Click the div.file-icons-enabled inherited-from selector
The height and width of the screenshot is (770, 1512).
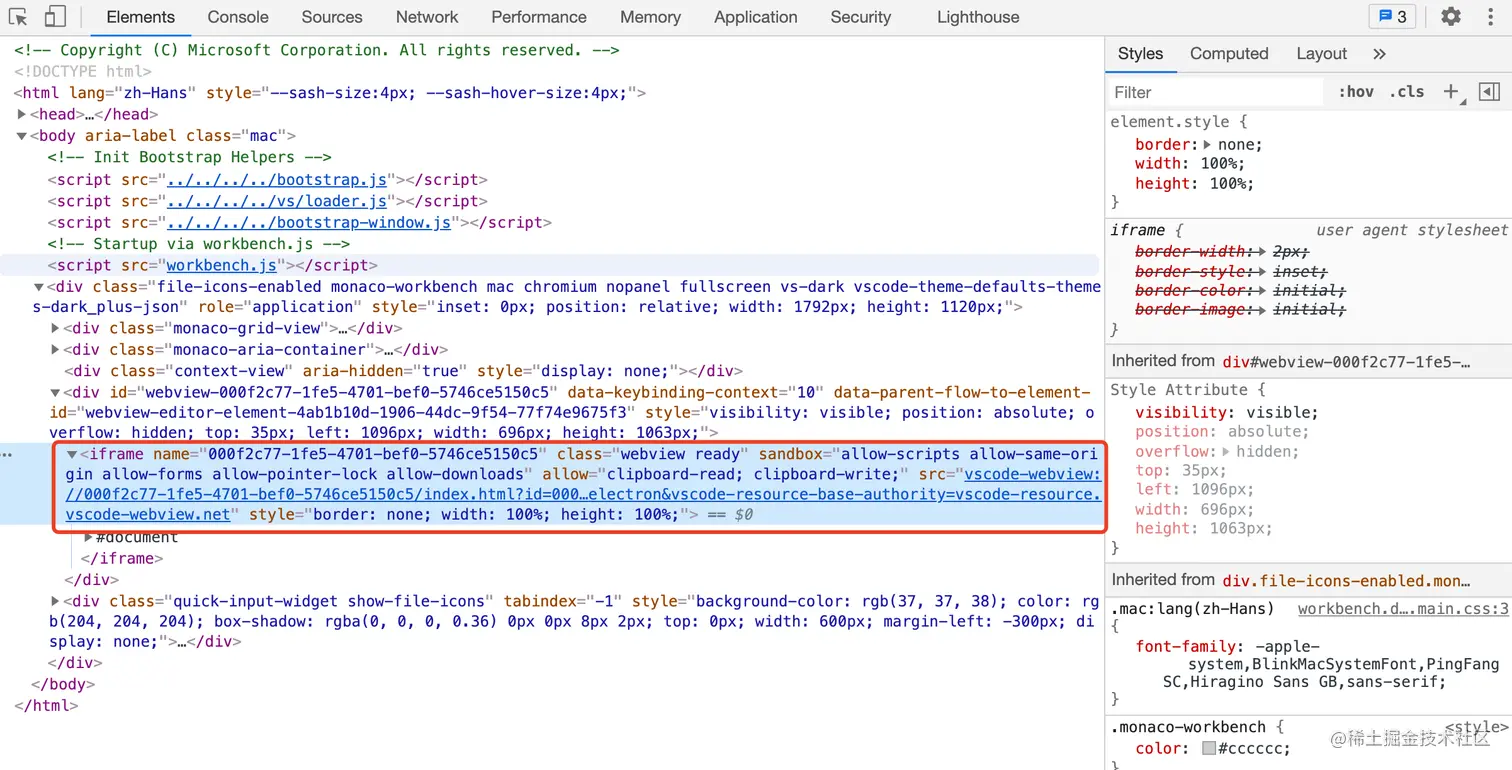1346,580
